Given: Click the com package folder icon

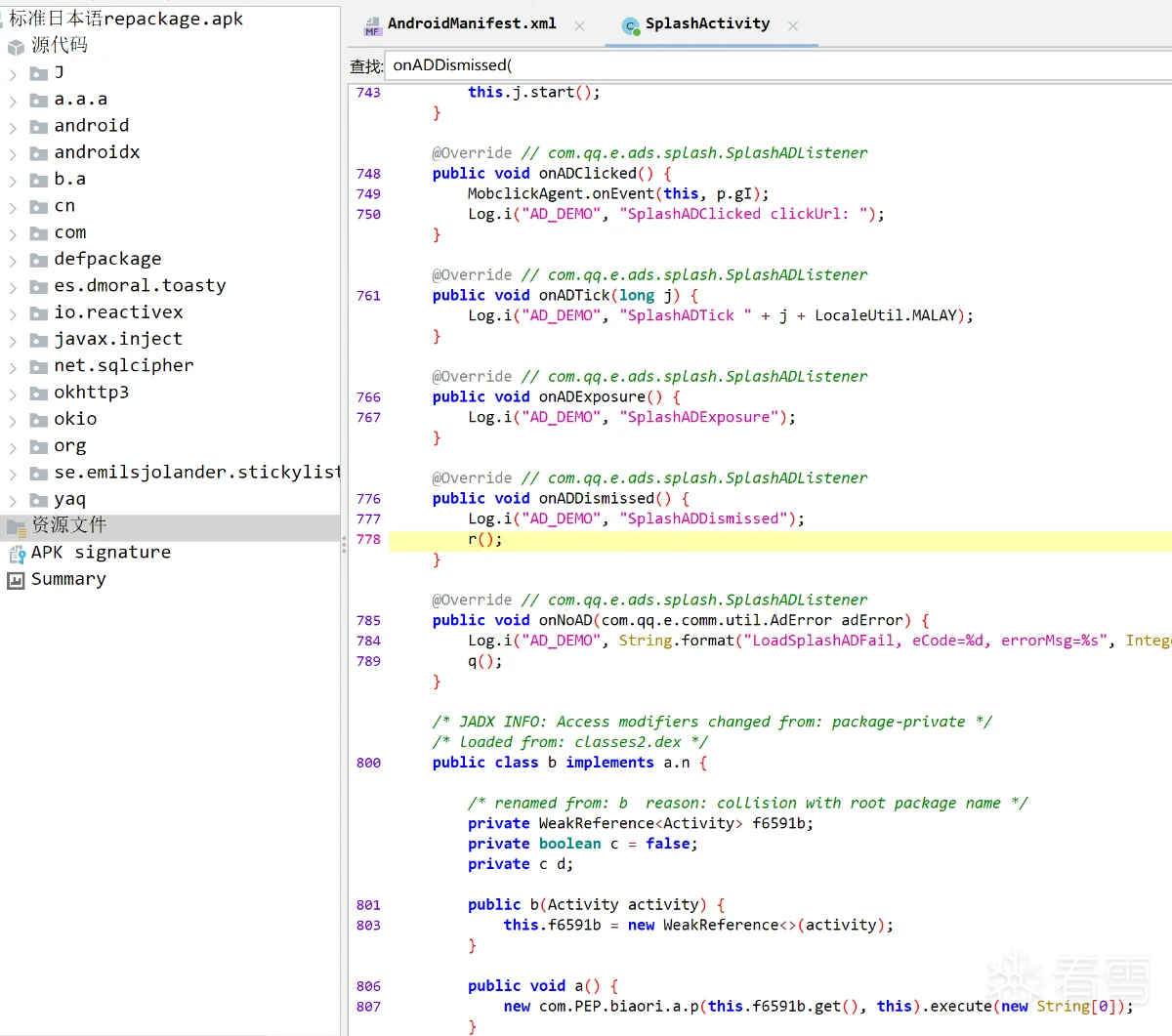Looking at the screenshot, I should (39, 233).
